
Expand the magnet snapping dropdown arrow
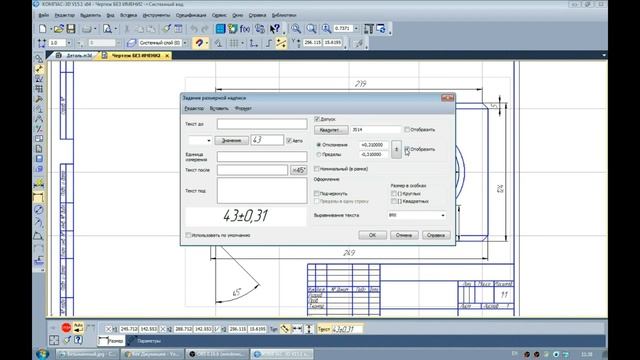207,43
